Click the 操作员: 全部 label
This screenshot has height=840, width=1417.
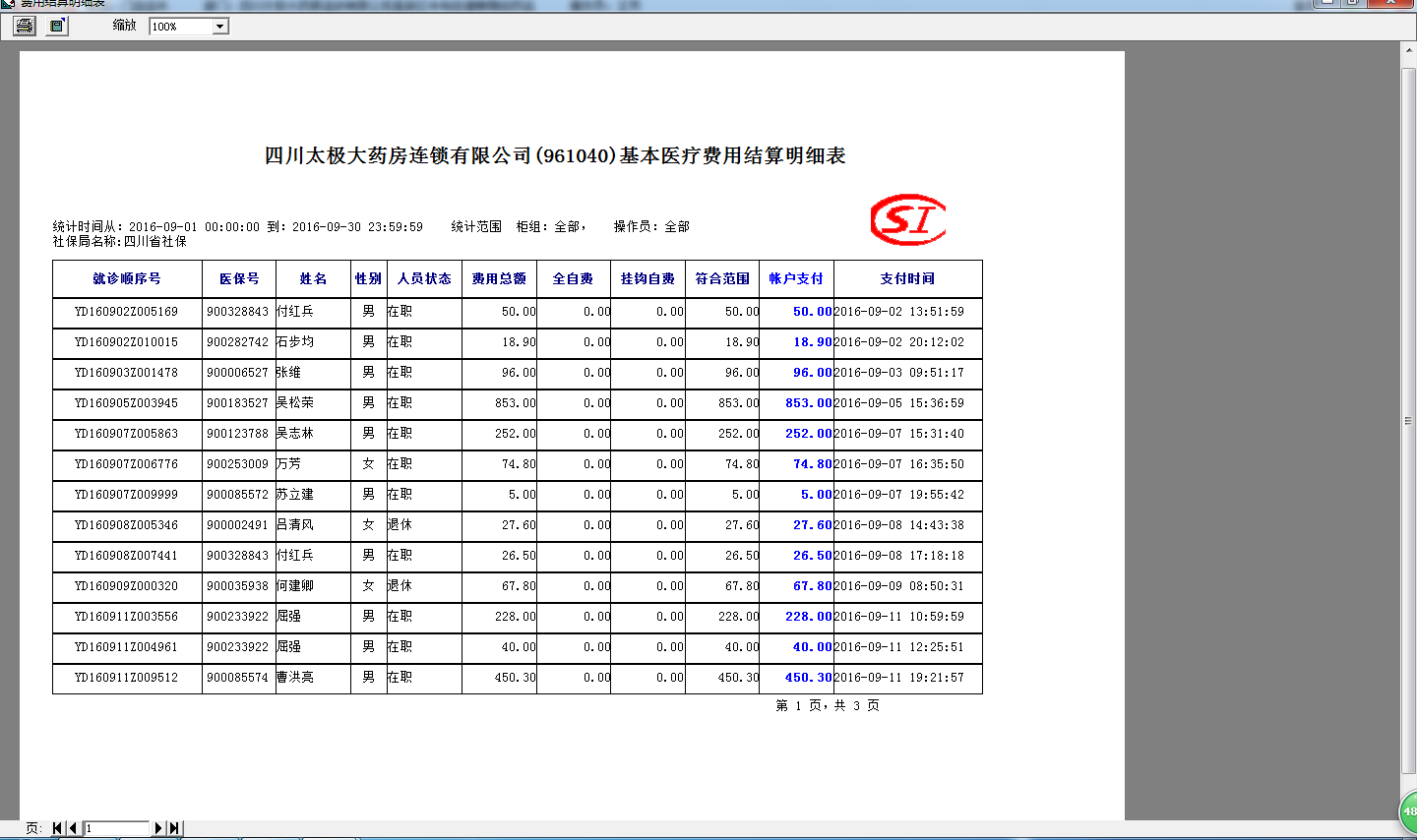(651, 227)
